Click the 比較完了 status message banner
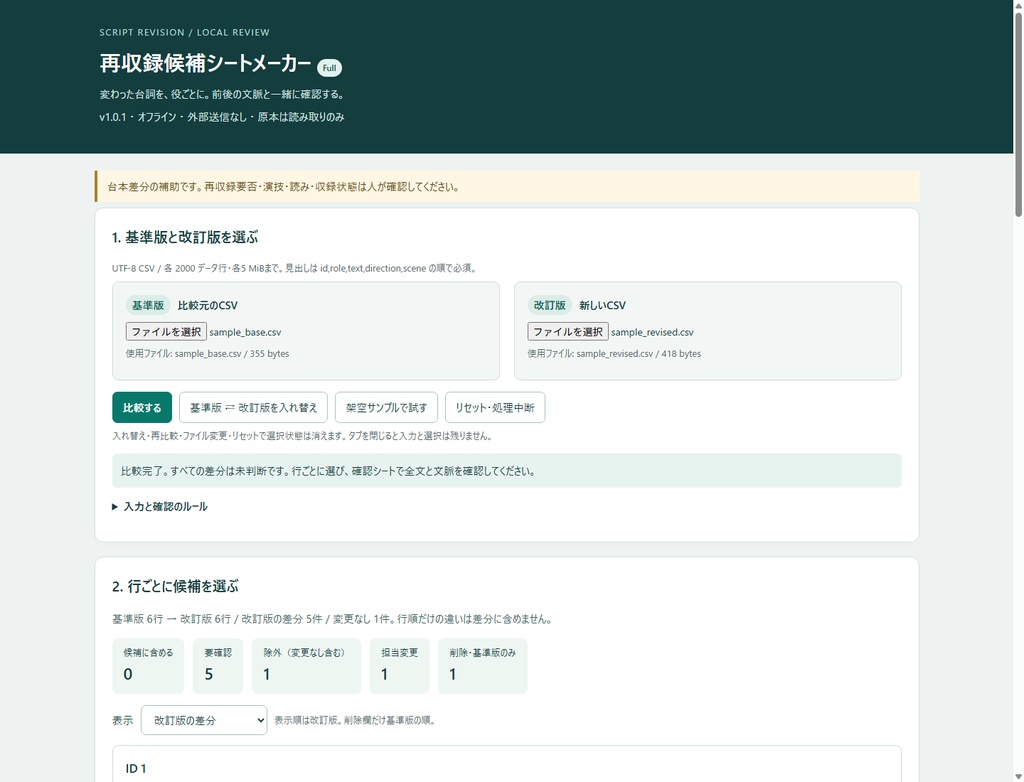This screenshot has height=782, width=1024. pyautogui.click(x=507, y=471)
